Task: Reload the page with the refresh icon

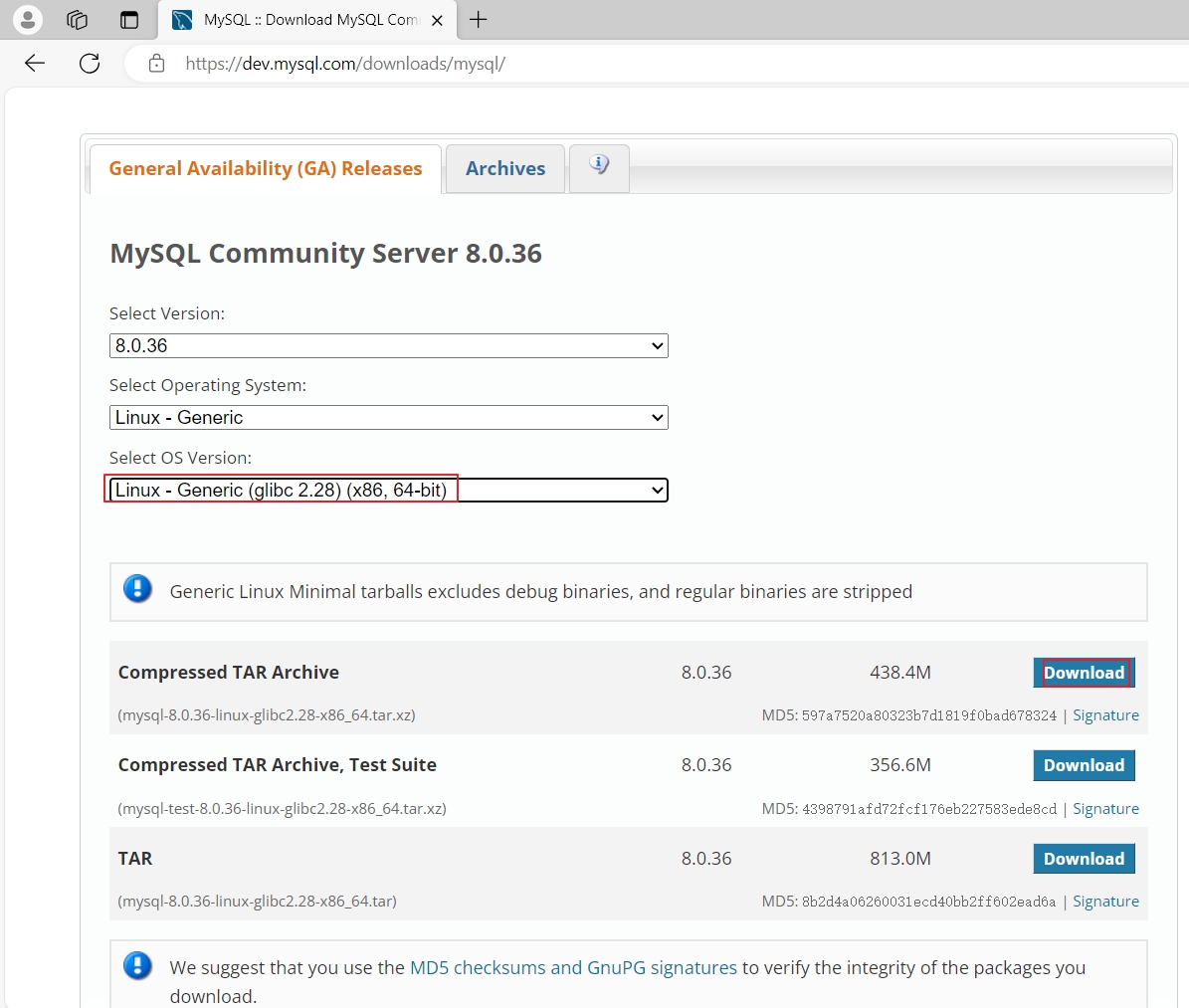Action: (x=90, y=63)
